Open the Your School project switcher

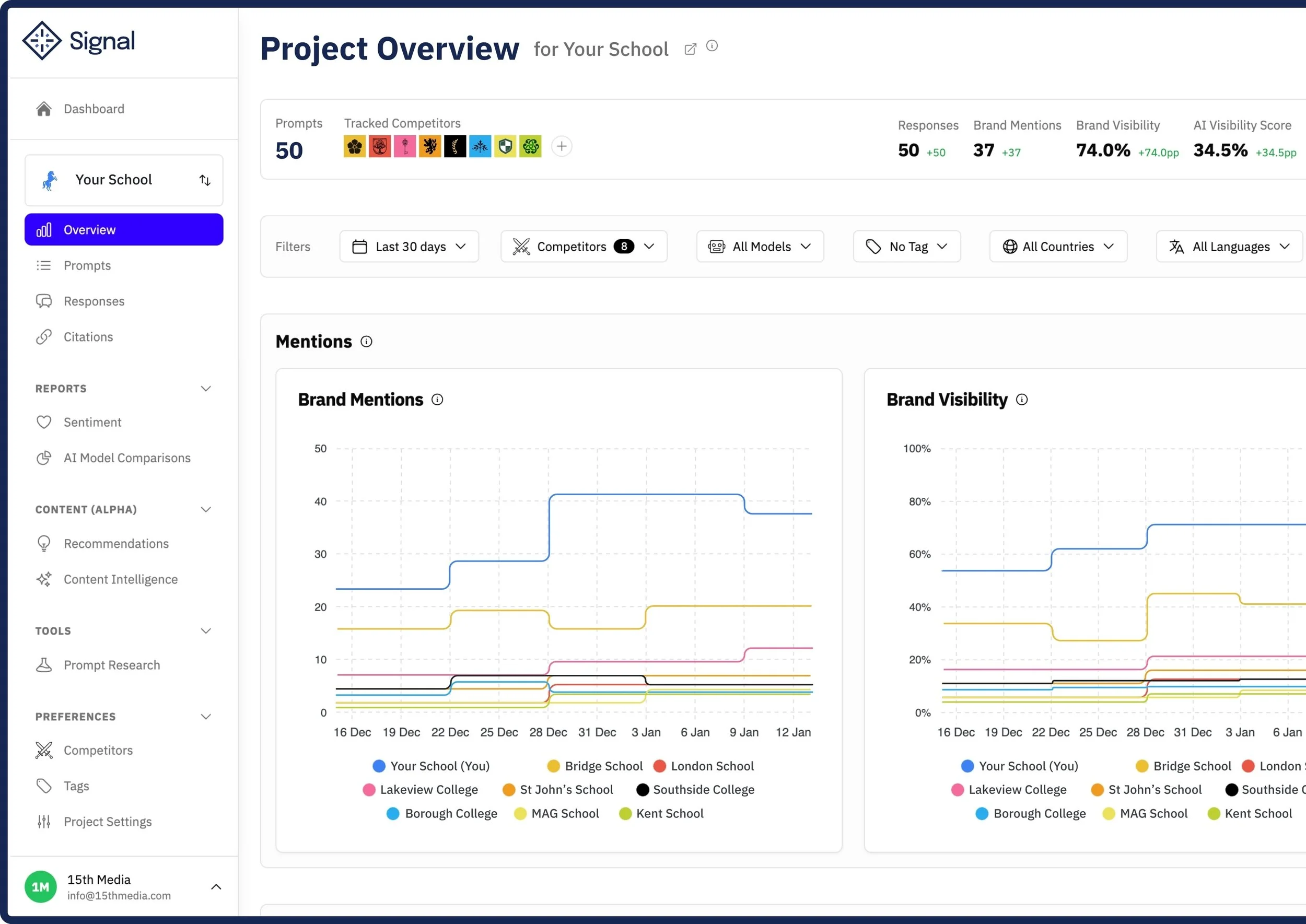[124, 180]
